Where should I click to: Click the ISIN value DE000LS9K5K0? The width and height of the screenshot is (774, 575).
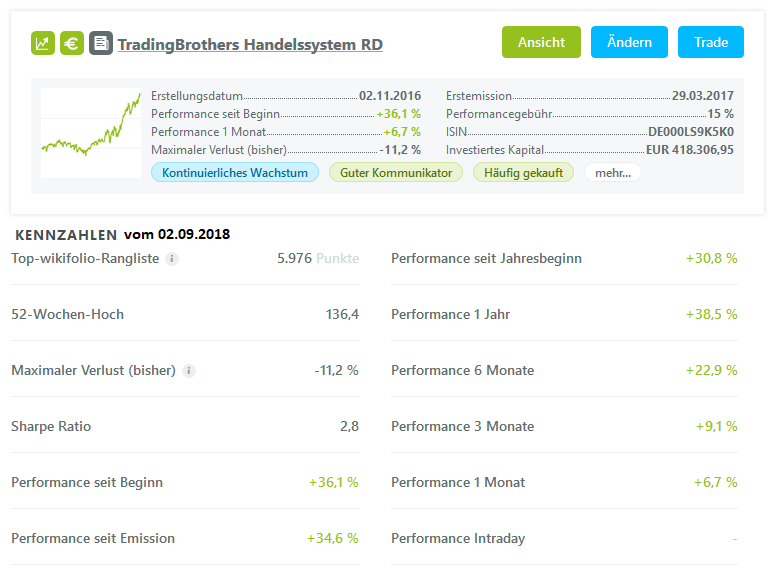tap(691, 132)
